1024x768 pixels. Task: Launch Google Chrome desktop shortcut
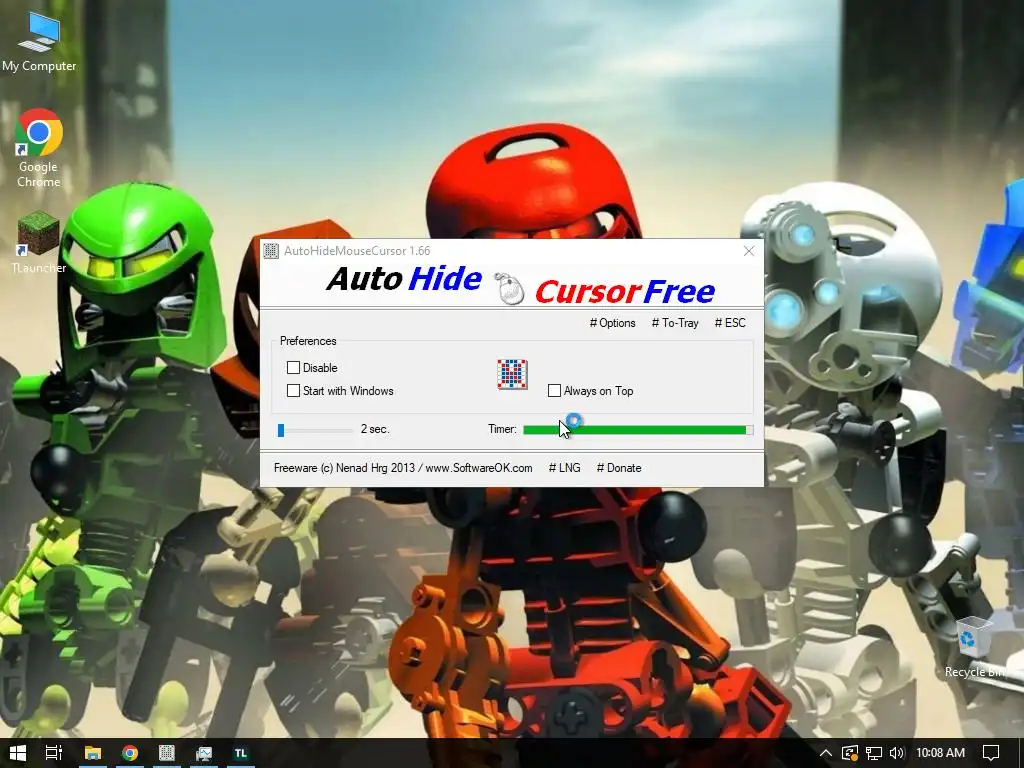tap(39, 148)
